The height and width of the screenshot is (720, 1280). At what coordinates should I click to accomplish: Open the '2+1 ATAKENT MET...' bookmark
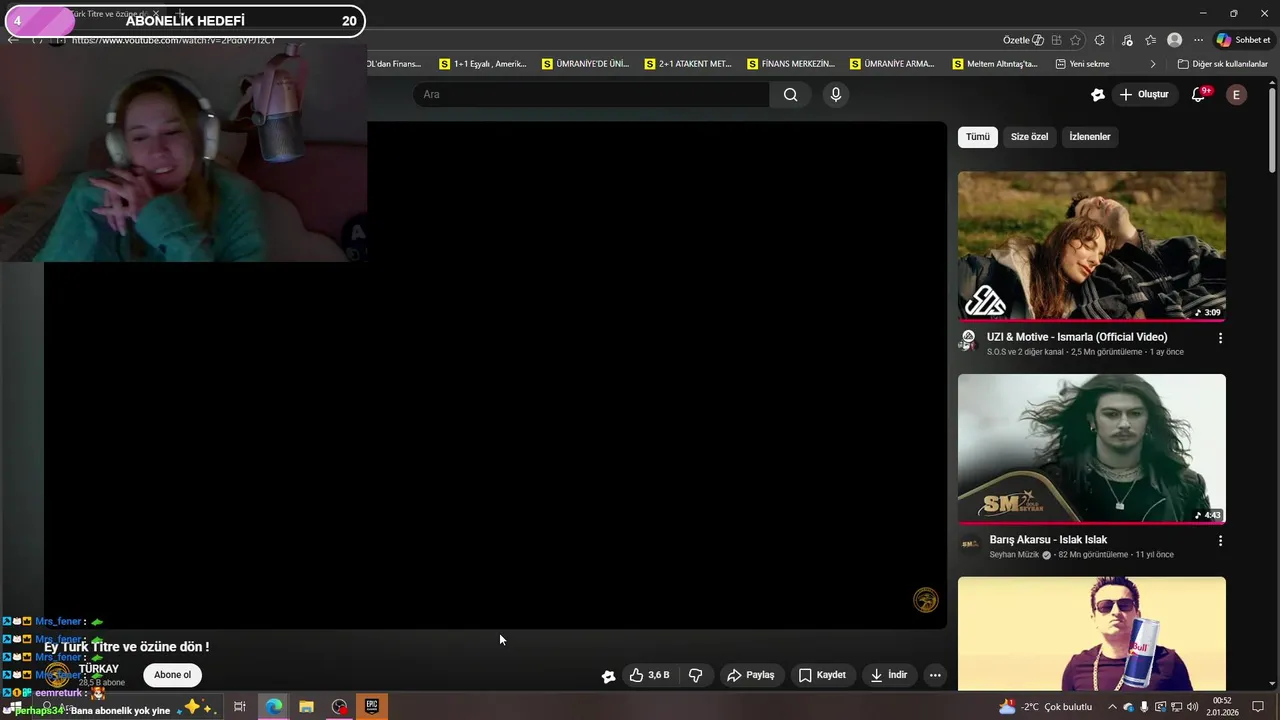(688, 64)
